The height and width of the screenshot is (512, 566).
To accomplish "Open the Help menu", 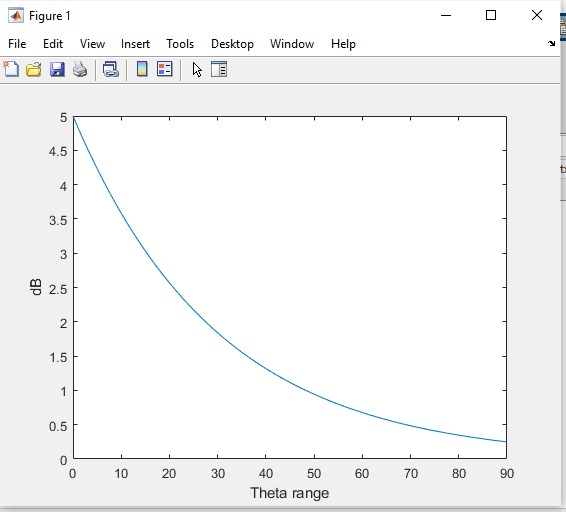I will click(343, 44).
